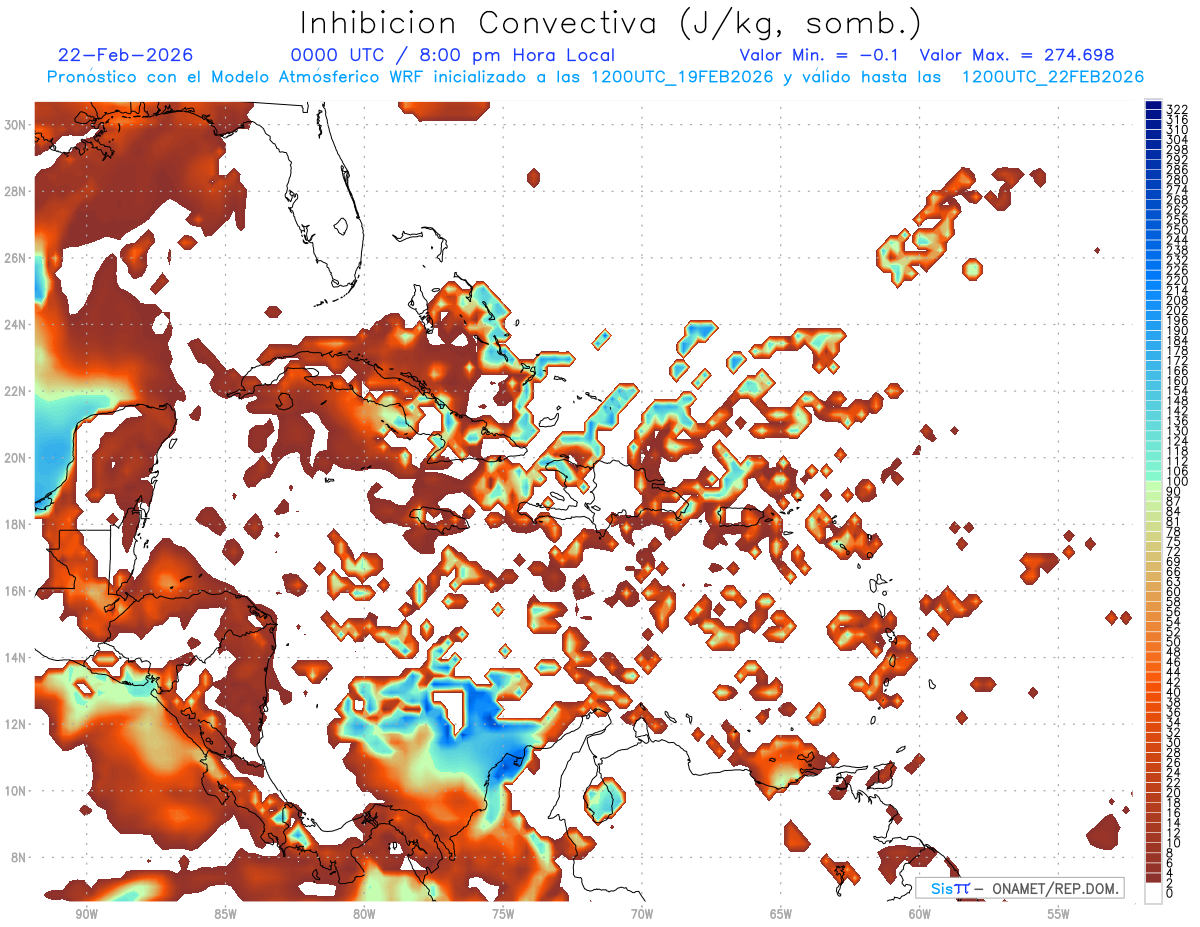Click the colorbar value "0"
Viewport: 1200px width, 927px height.
(1170, 893)
